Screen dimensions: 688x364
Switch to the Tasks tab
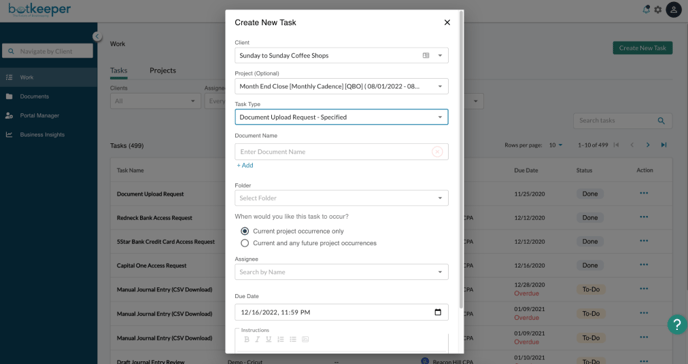coord(118,71)
